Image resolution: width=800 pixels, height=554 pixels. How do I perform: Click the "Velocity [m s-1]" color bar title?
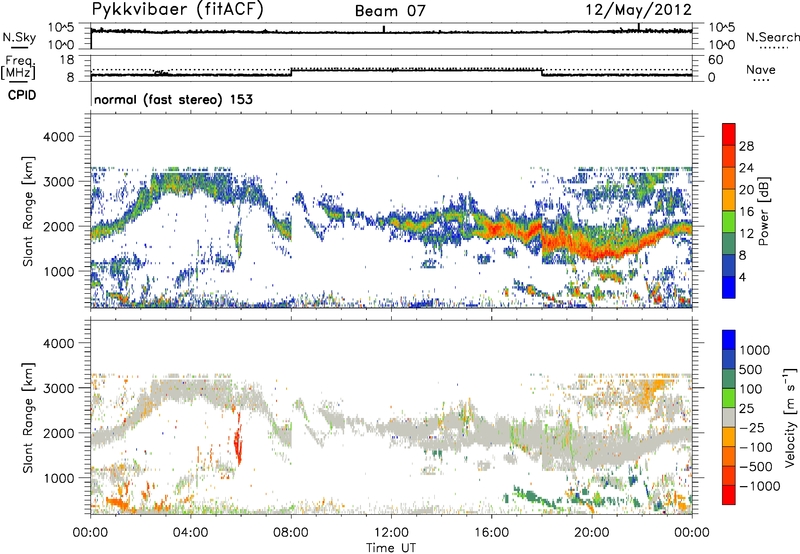(790, 417)
